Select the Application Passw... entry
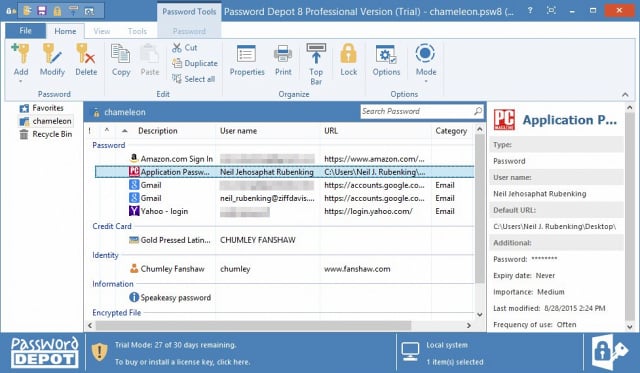This screenshot has width=640, height=373. click(284, 172)
